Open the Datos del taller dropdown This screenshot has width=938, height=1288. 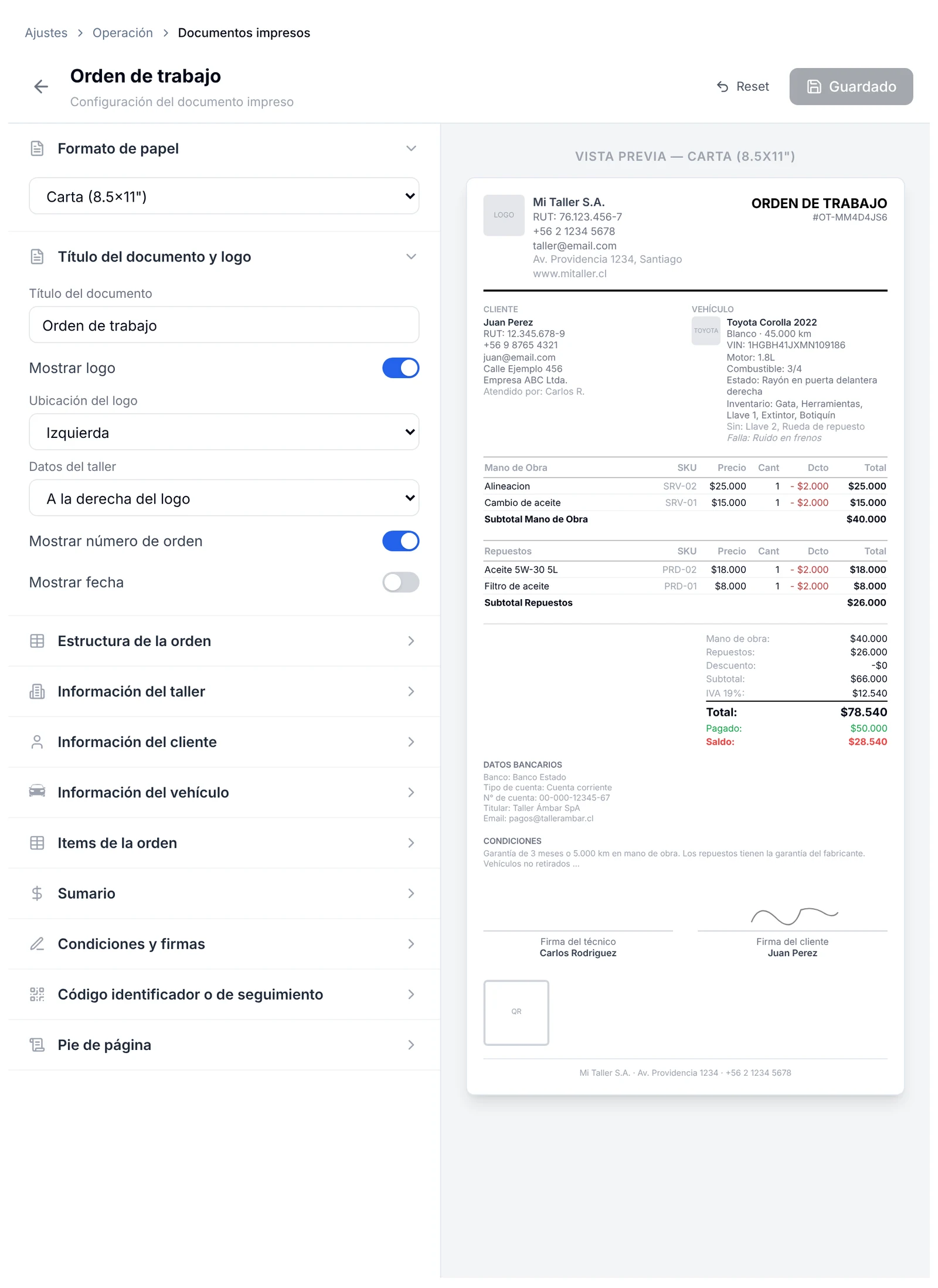click(x=224, y=498)
